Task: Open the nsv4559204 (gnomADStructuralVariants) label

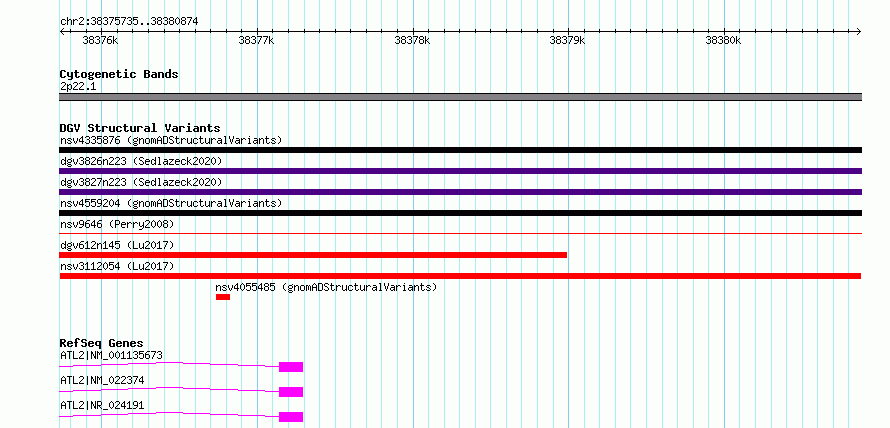Action: click(x=171, y=203)
